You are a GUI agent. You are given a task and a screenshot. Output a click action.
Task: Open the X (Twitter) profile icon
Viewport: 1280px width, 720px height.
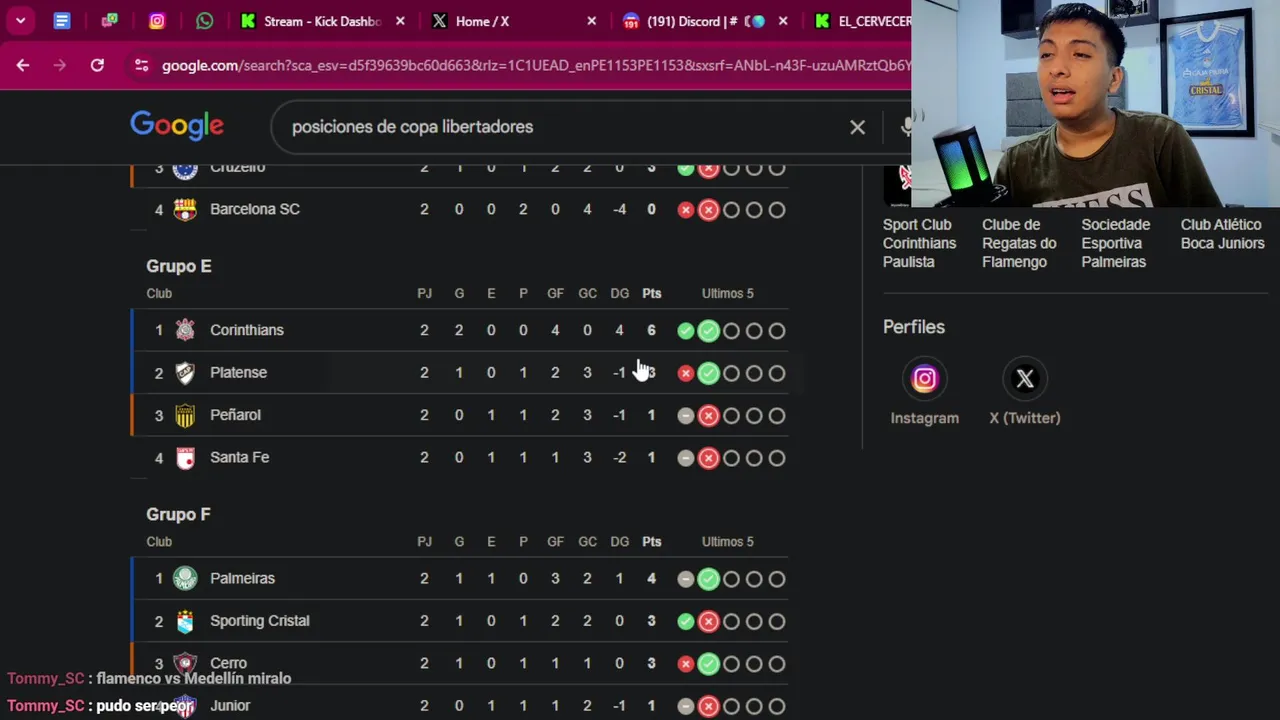tap(1025, 379)
